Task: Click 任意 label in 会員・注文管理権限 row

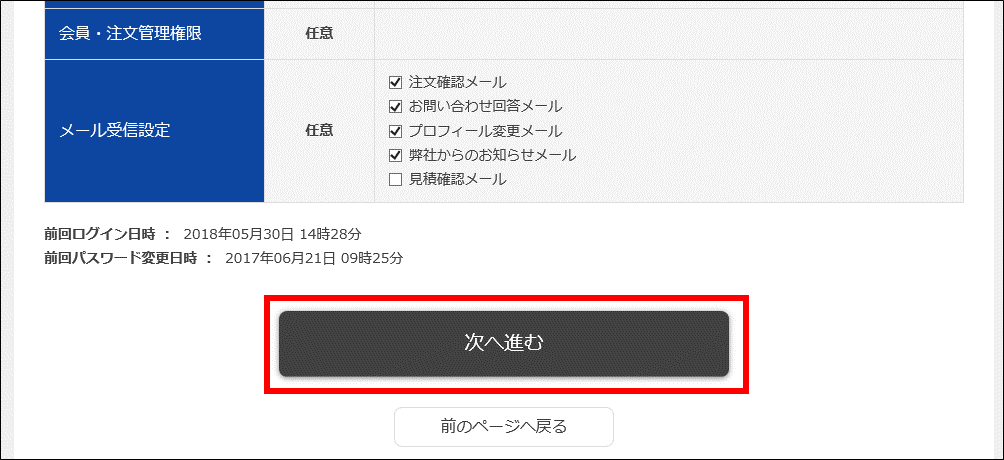Action: [319, 33]
